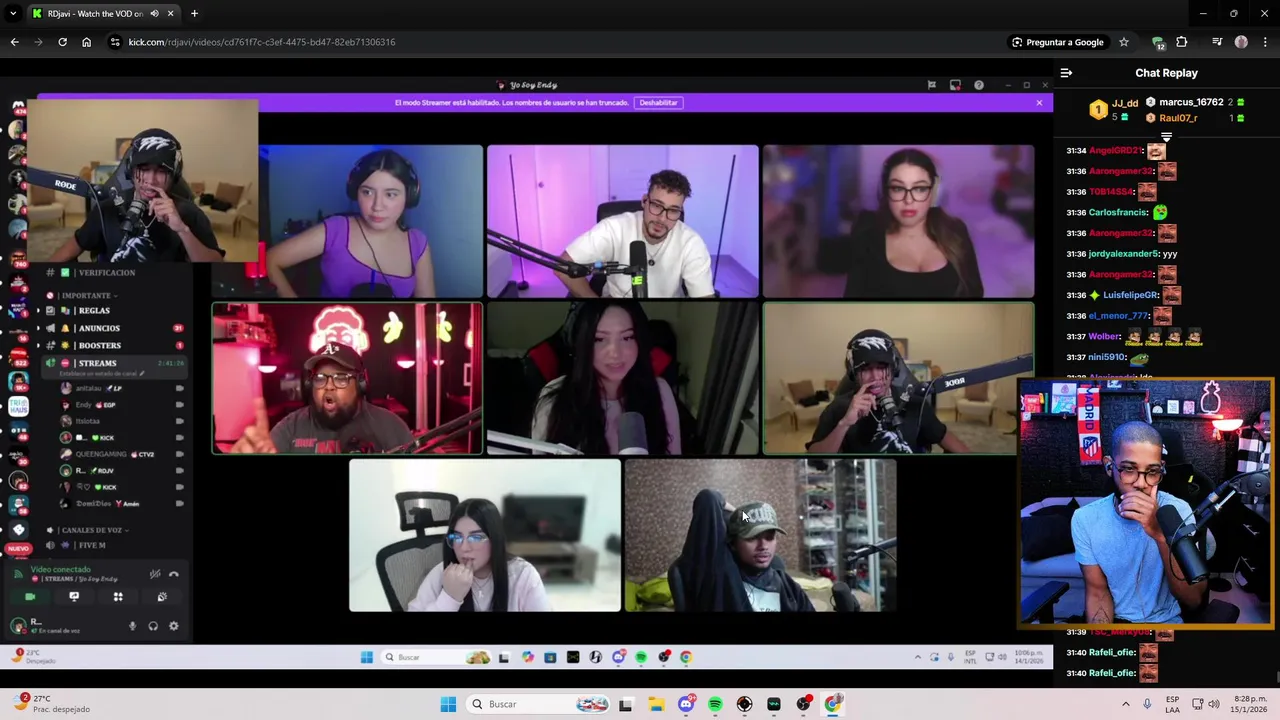Bookmark this page star icon
1280x720 pixels.
pos(1124,42)
